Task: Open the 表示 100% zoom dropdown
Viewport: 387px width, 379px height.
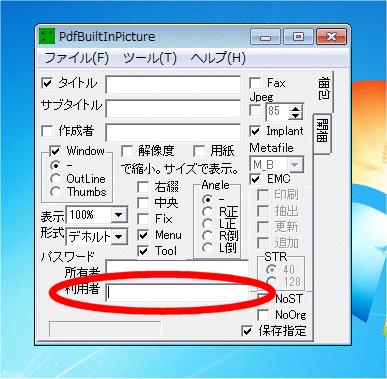Action: 119,215
